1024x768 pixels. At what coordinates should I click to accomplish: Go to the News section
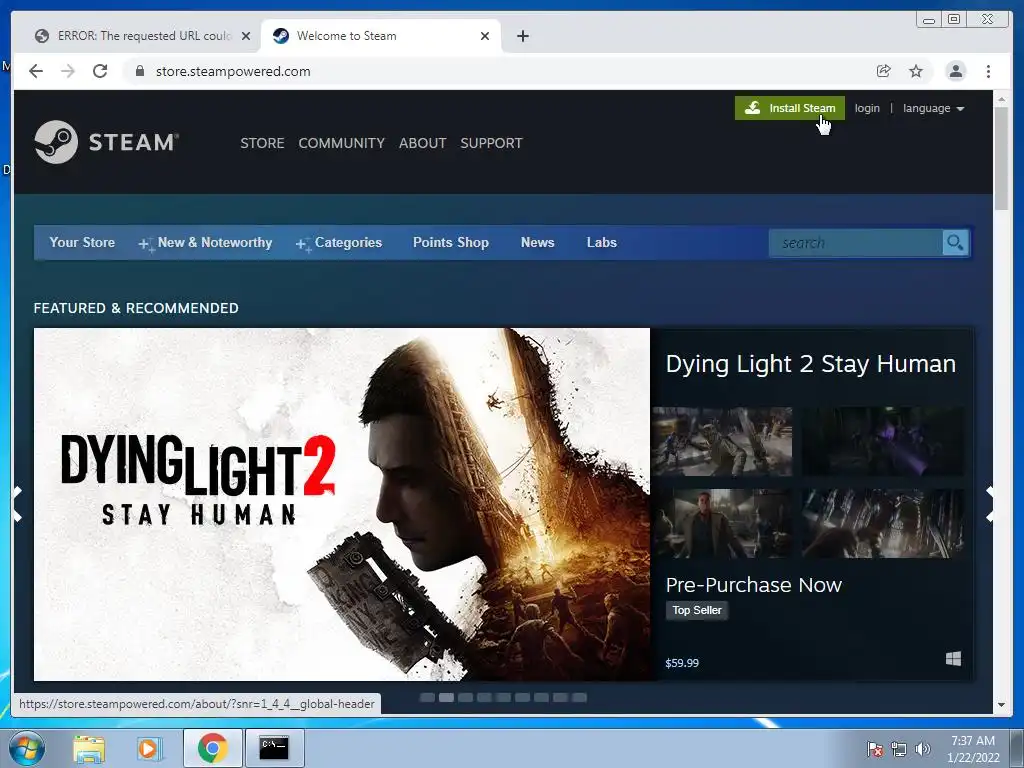pyautogui.click(x=537, y=242)
